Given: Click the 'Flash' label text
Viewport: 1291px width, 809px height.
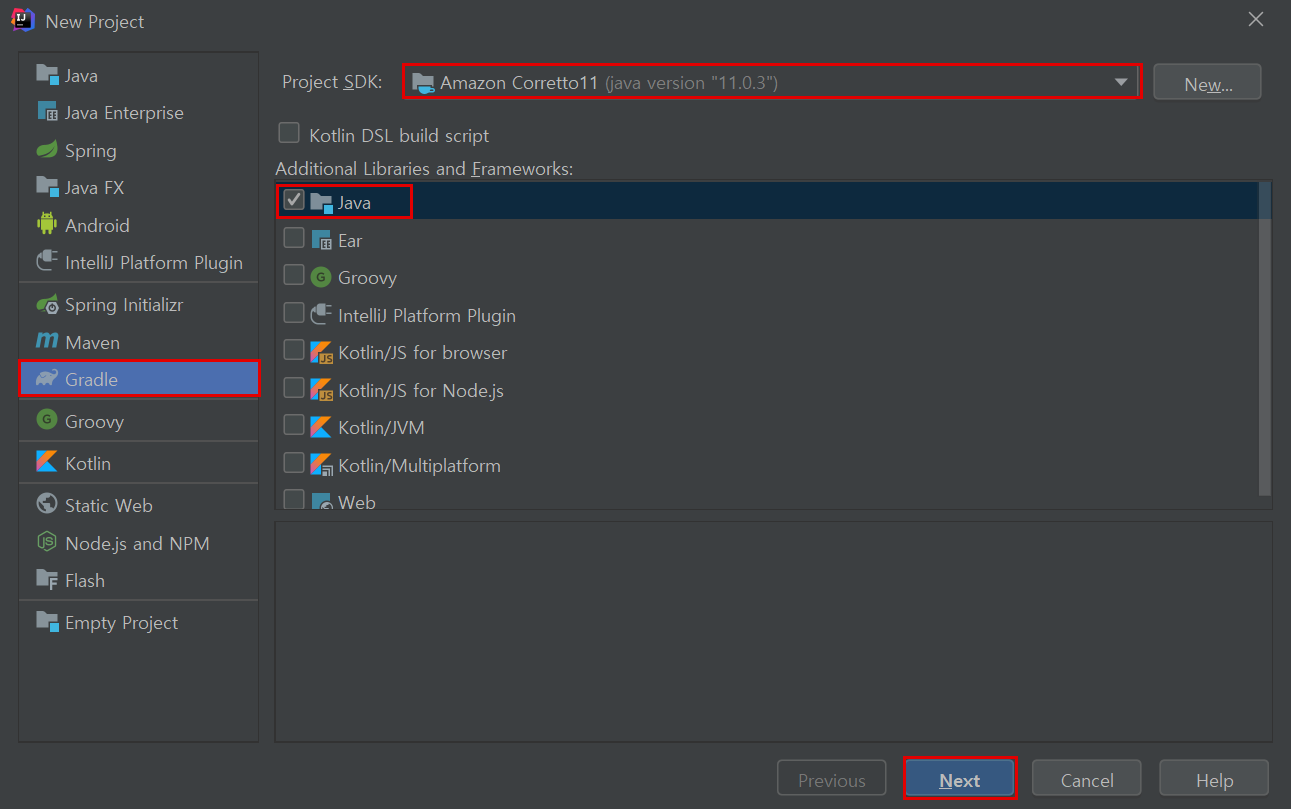Looking at the screenshot, I should pos(85,581).
